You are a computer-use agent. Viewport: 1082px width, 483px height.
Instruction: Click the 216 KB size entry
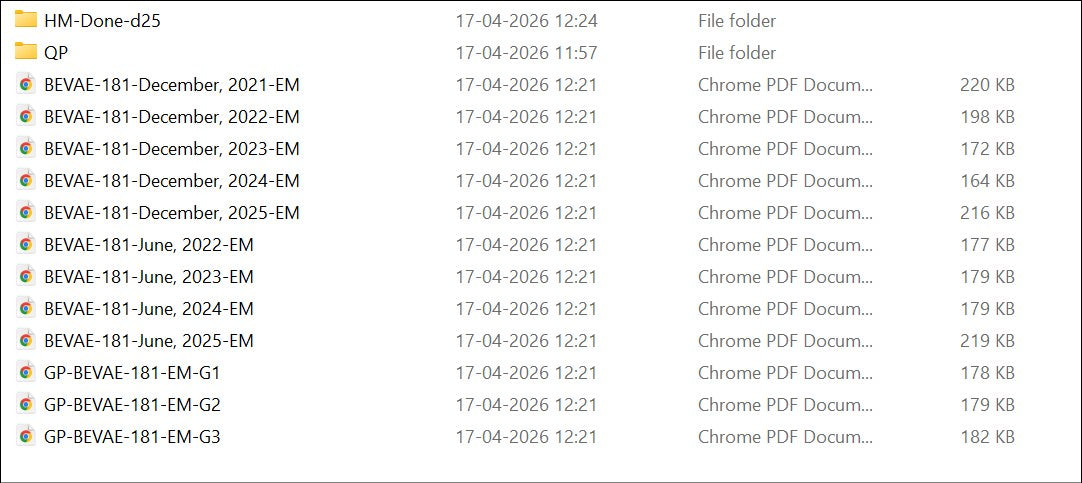pyautogui.click(x=987, y=213)
